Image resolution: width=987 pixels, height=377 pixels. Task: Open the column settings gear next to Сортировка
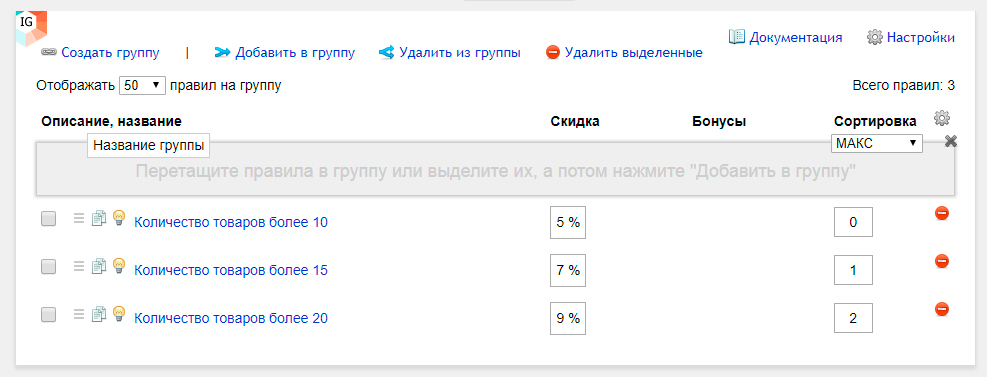(x=942, y=118)
